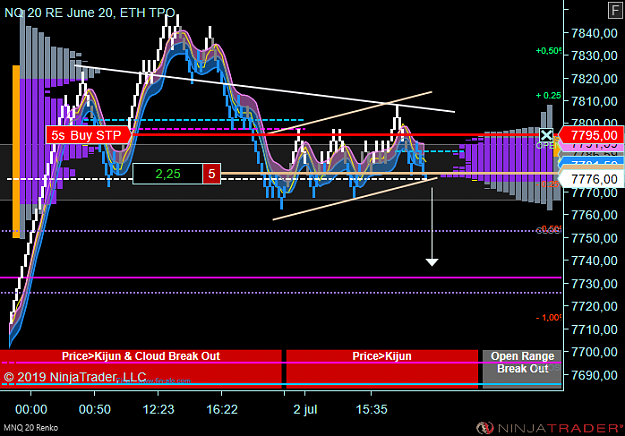The image size is (625, 436).
Task: Select the orange vertical bar on profile
Action: coord(16,151)
